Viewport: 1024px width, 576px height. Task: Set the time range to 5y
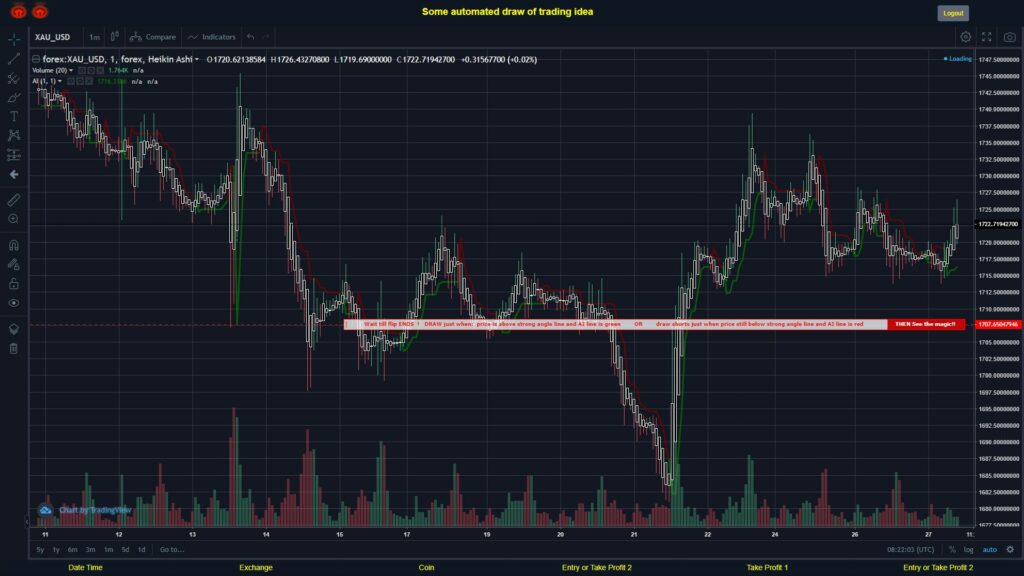[x=40, y=550]
